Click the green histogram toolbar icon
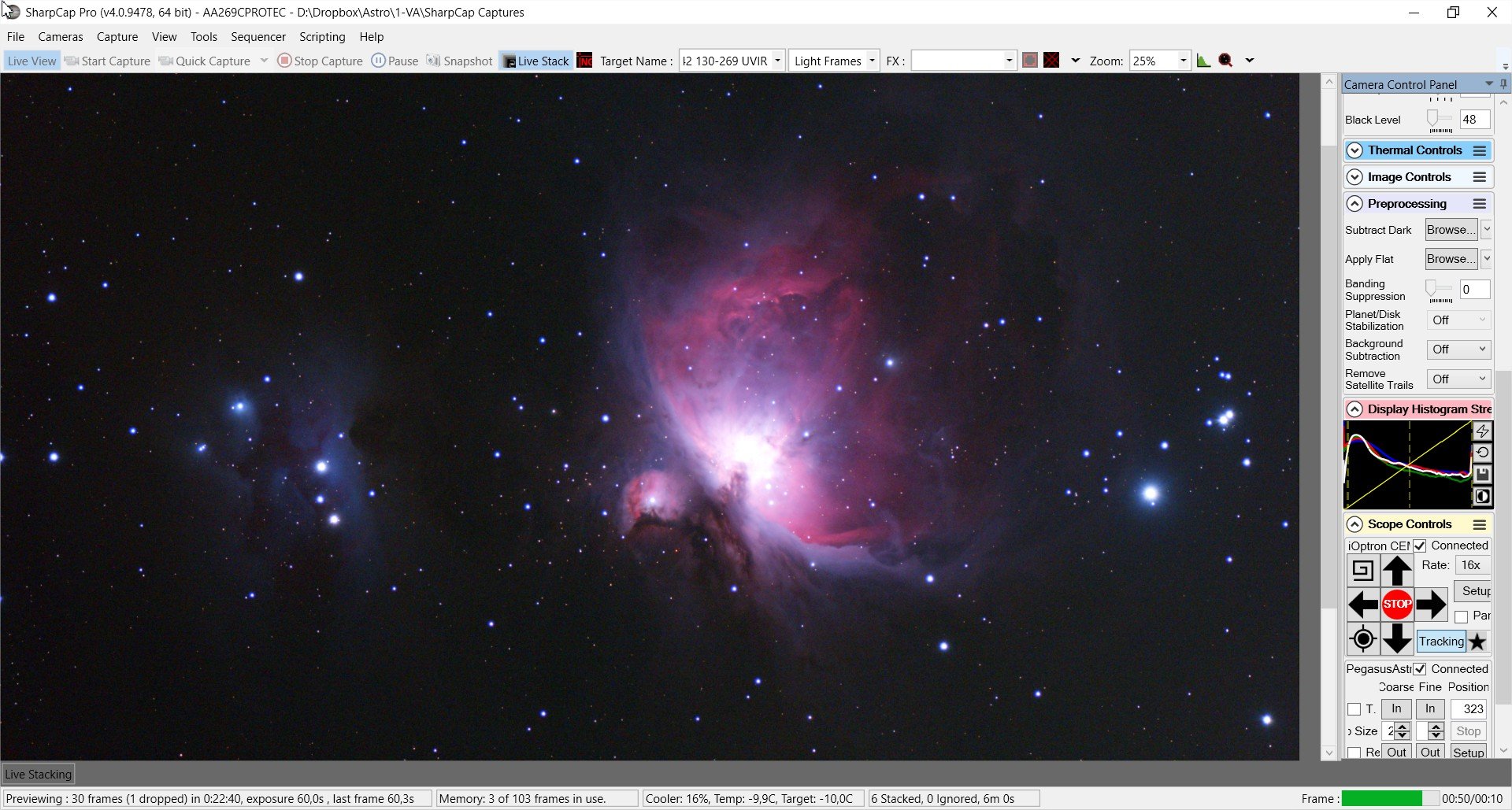1512x810 pixels. 1203,61
